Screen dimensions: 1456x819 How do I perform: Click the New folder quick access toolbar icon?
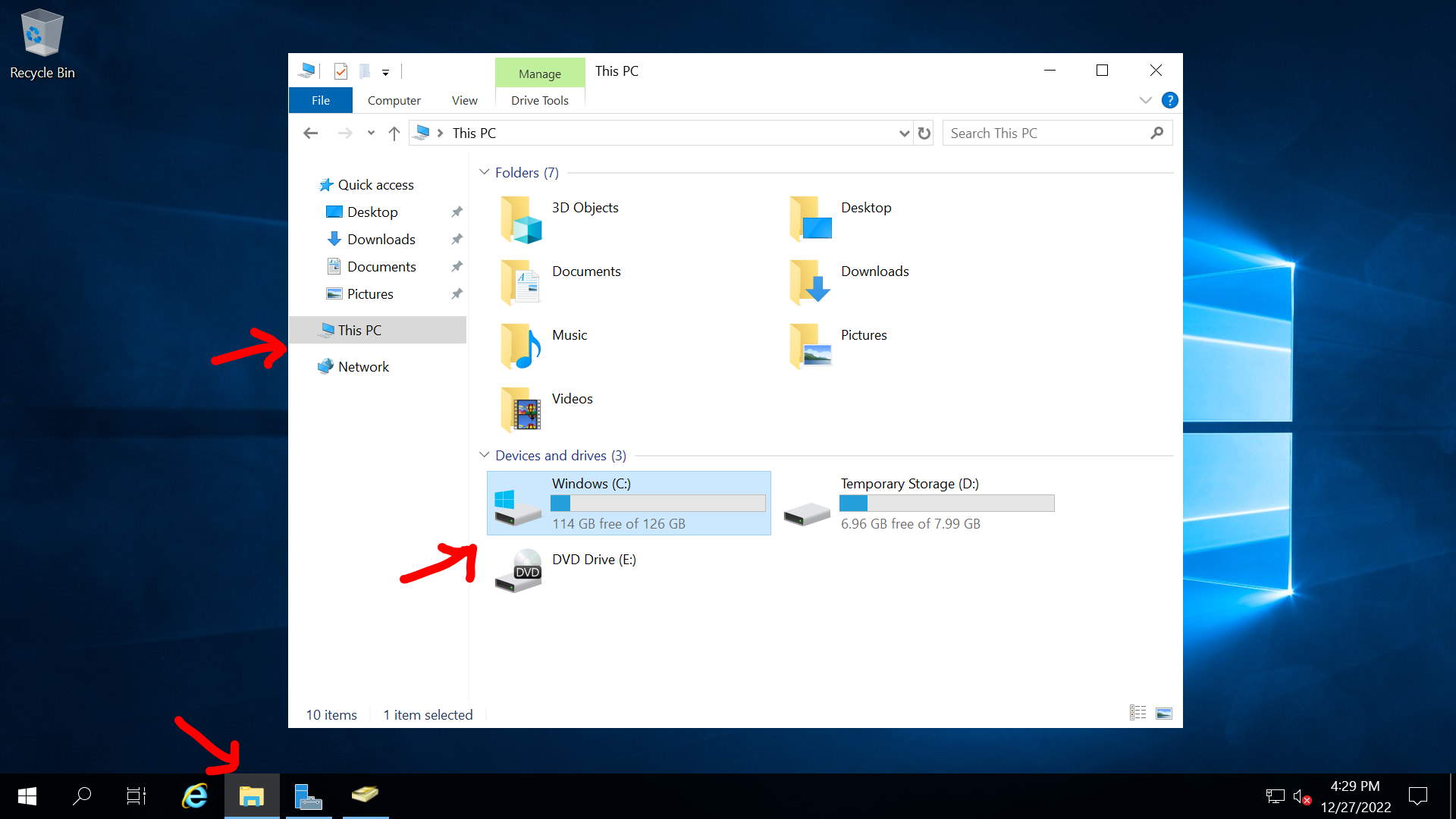click(365, 71)
